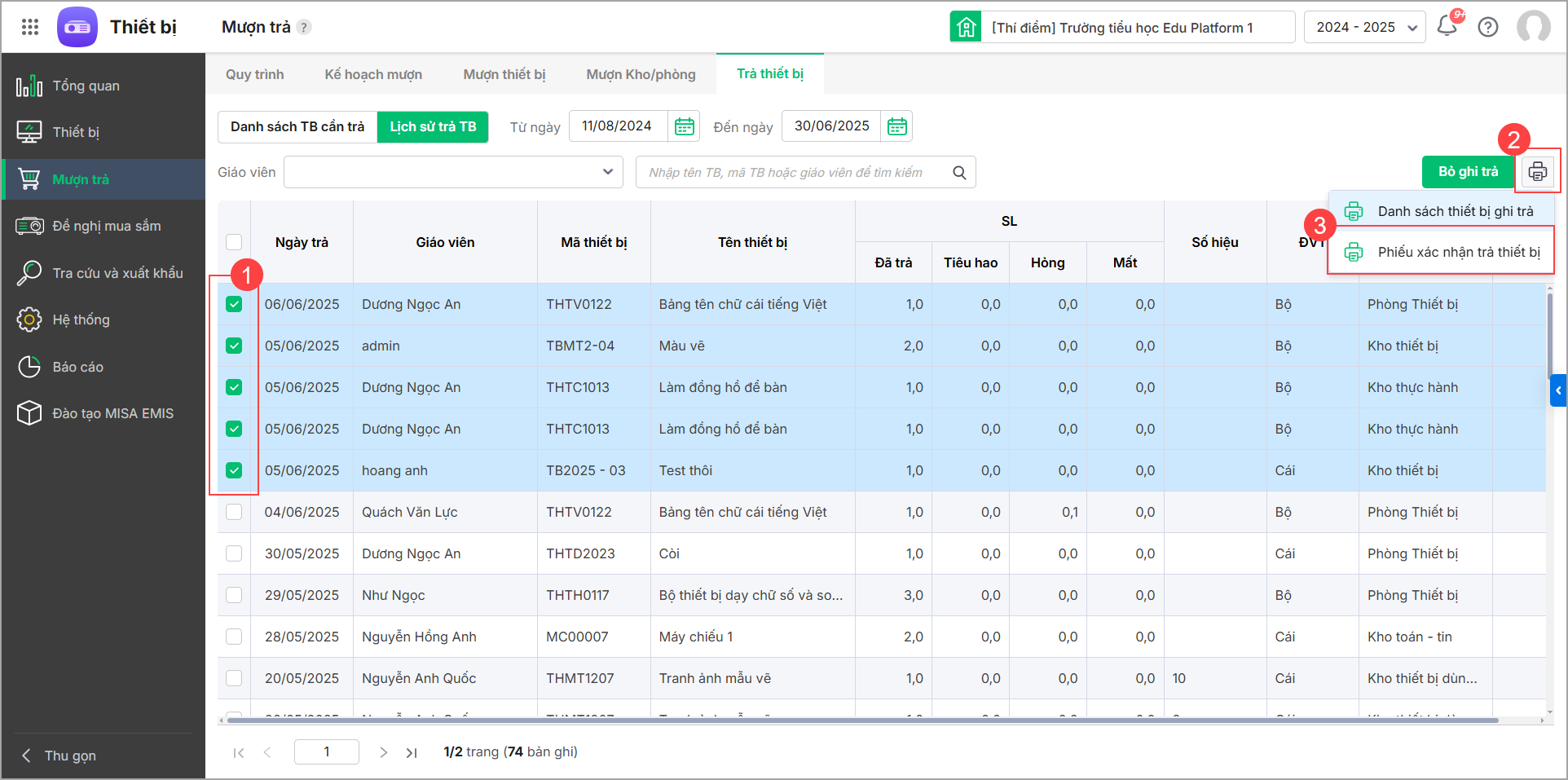Open the user avatar profile
The image size is (1568, 780).
(1533, 27)
